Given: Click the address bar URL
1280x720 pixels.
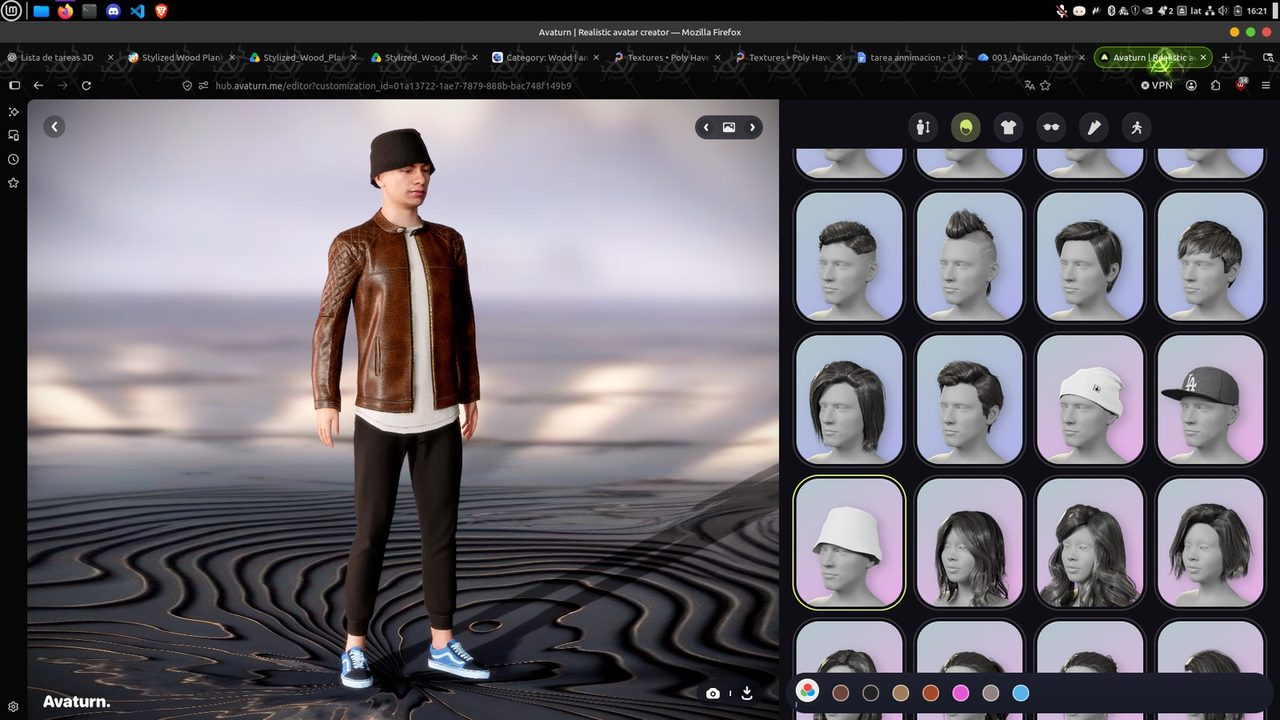Looking at the screenshot, I should (393, 86).
